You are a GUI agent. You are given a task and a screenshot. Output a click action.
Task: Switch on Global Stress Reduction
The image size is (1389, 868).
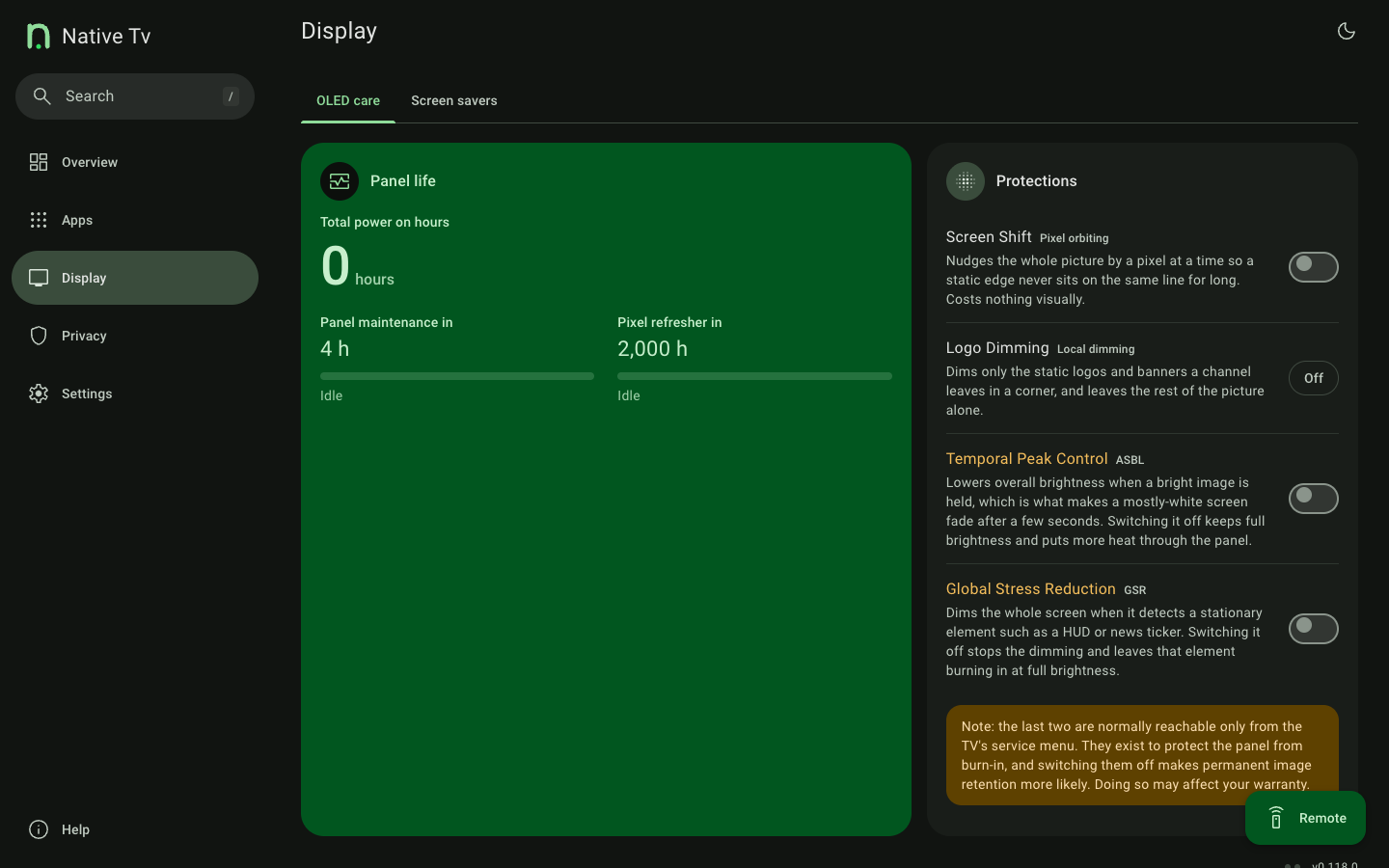point(1314,629)
